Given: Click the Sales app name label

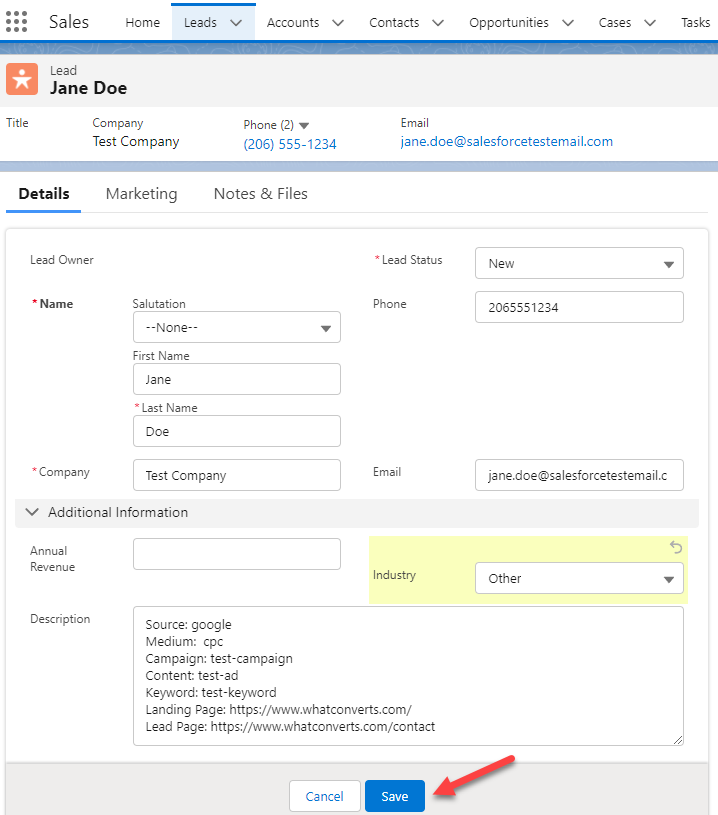Looking at the screenshot, I should pos(69,22).
